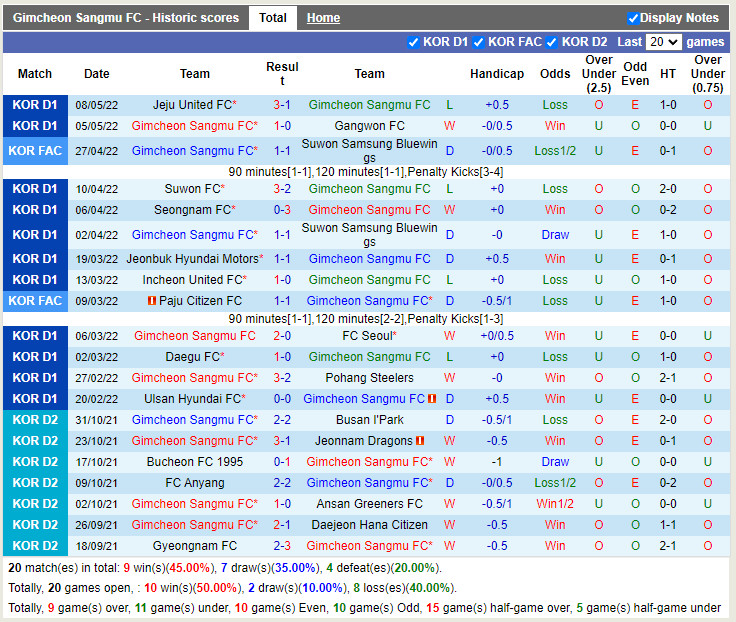The image size is (736, 622).
Task: Click the Odd Even column header
Action: click(635, 74)
